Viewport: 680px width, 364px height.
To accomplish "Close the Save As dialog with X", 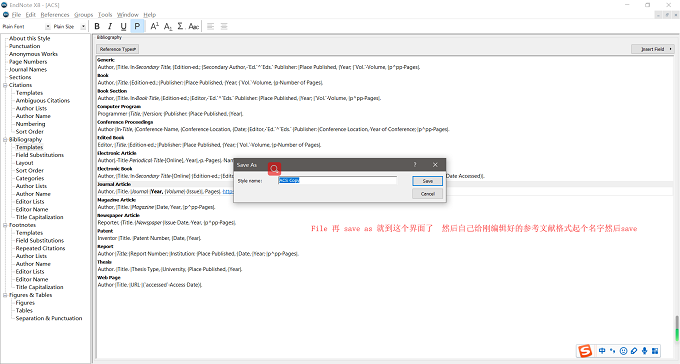I will [435, 164].
